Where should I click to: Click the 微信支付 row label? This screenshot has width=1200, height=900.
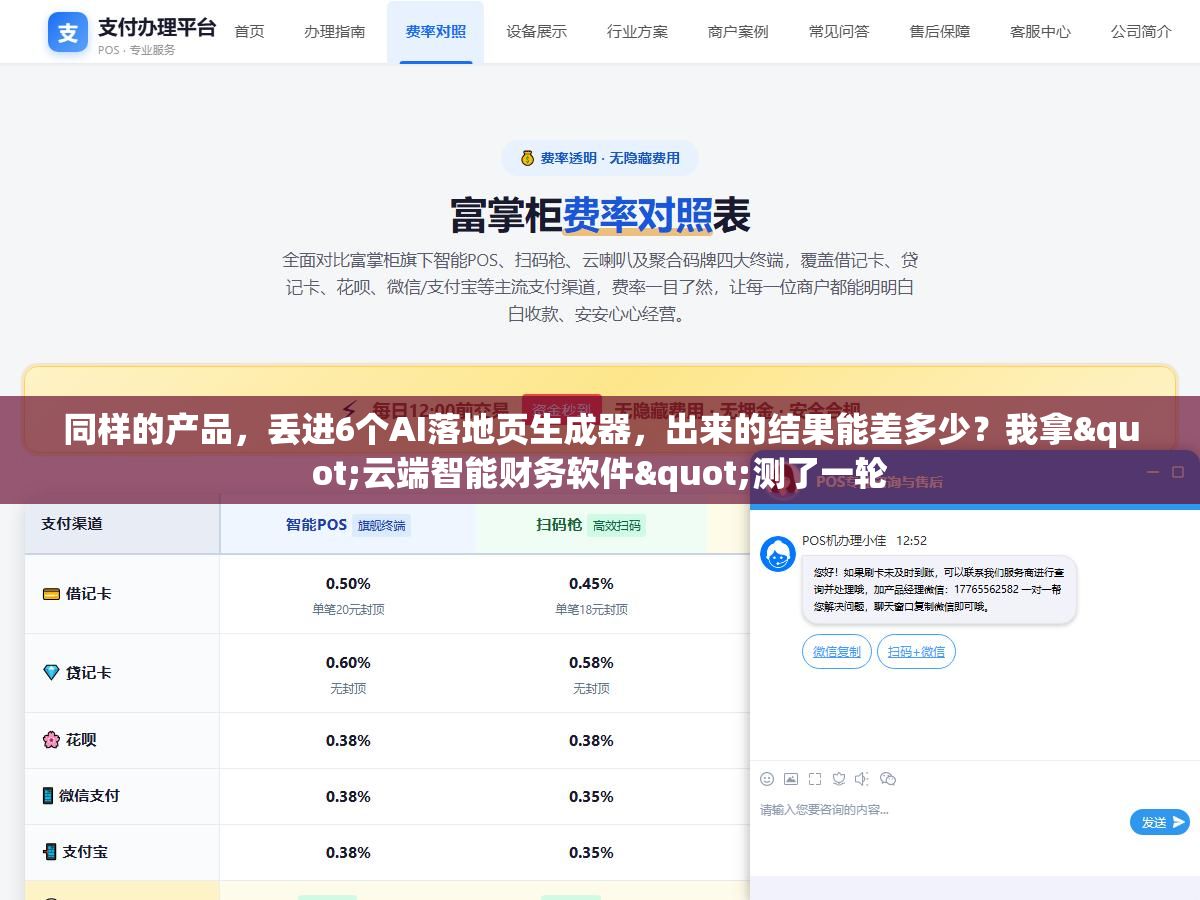tap(89, 796)
